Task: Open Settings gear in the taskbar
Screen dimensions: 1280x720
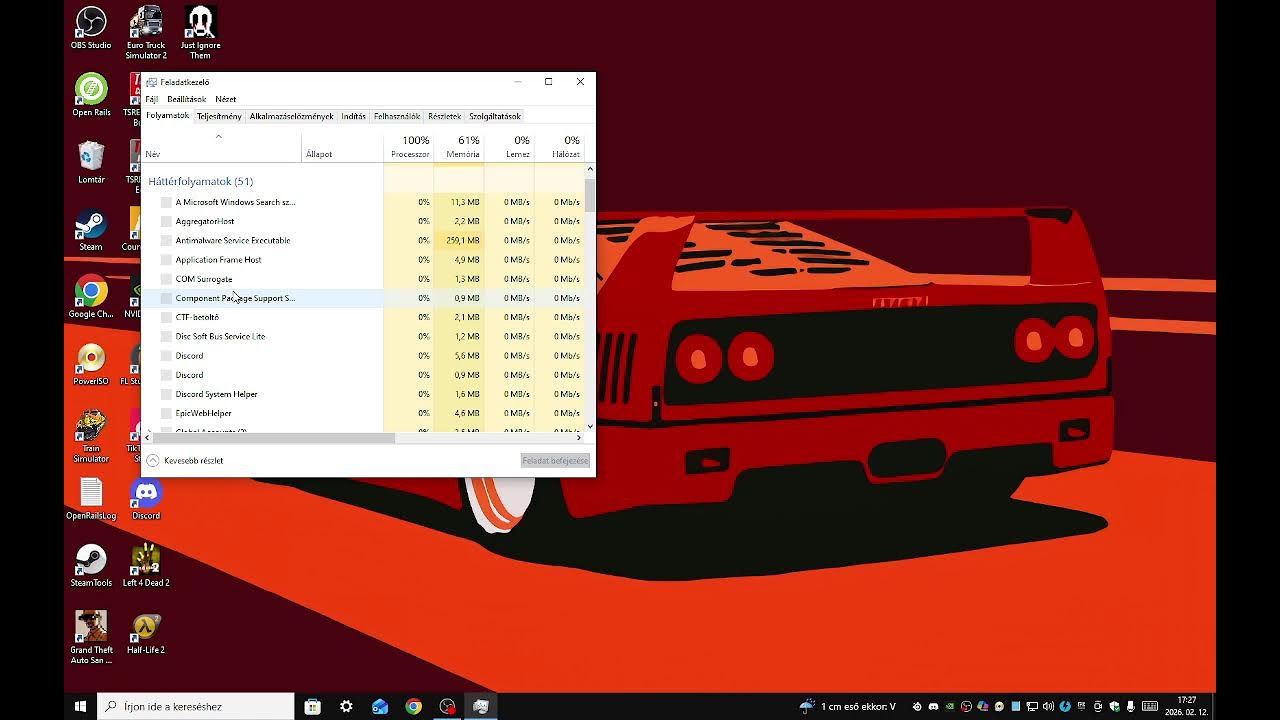Action: (x=346, y=706)
